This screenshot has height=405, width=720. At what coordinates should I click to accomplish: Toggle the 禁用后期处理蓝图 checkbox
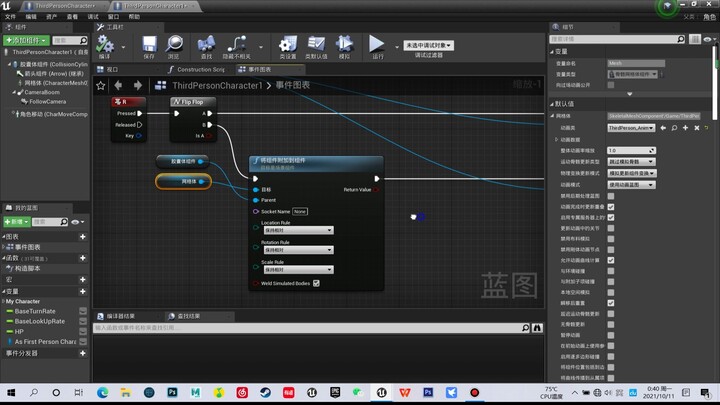point(611,196)
